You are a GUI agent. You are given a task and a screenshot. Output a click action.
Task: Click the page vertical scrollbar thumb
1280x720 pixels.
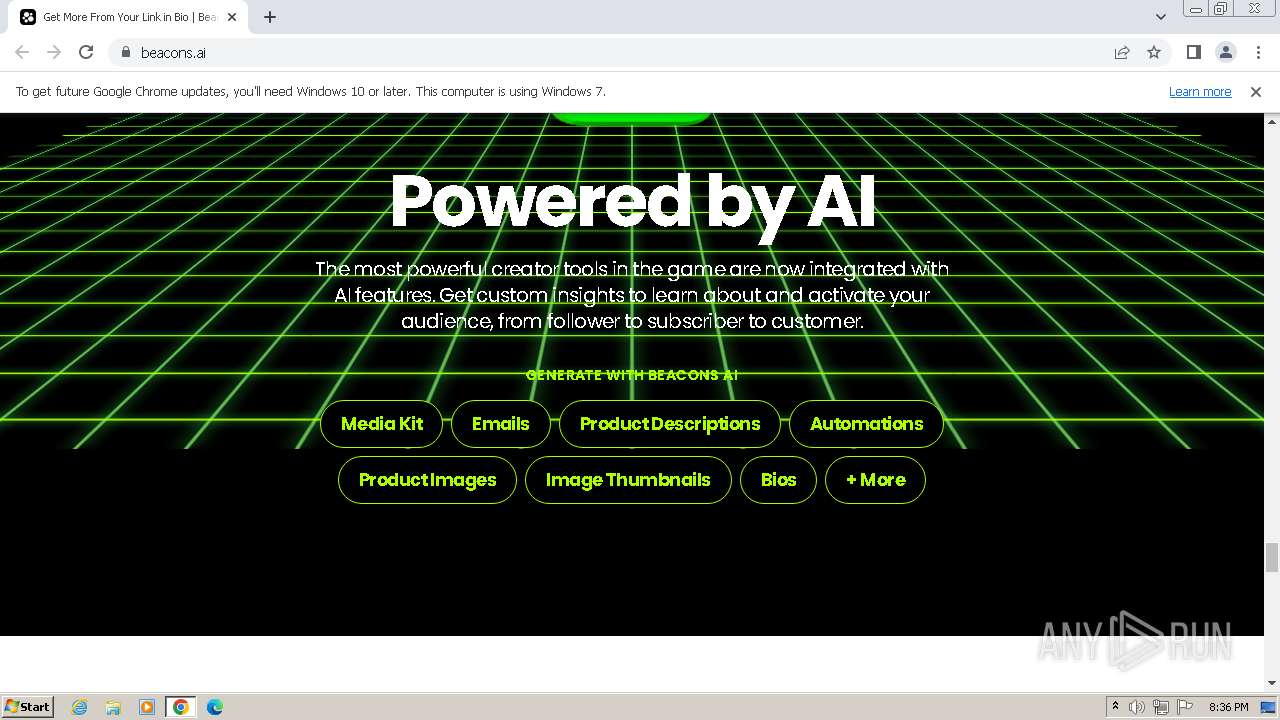point(1272,557)
